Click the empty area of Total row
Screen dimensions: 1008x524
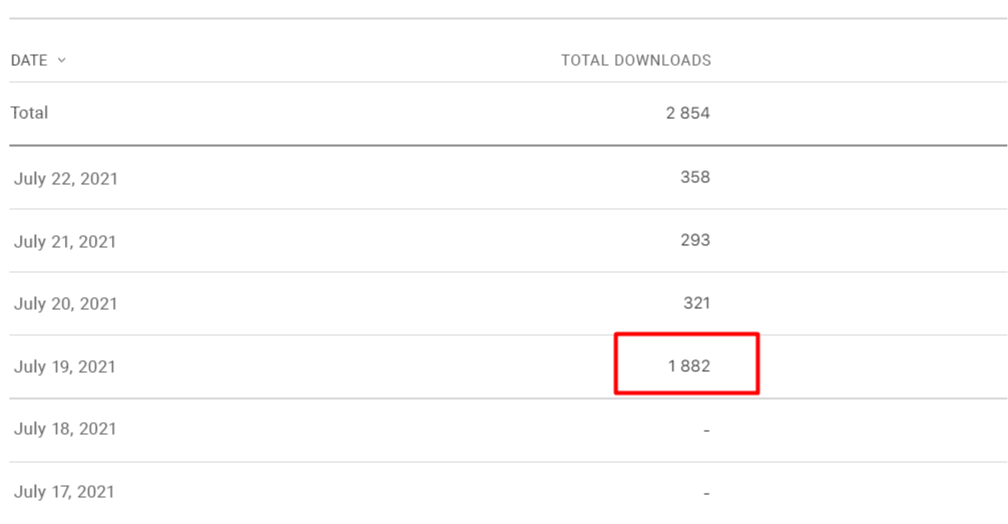point(354,113)
